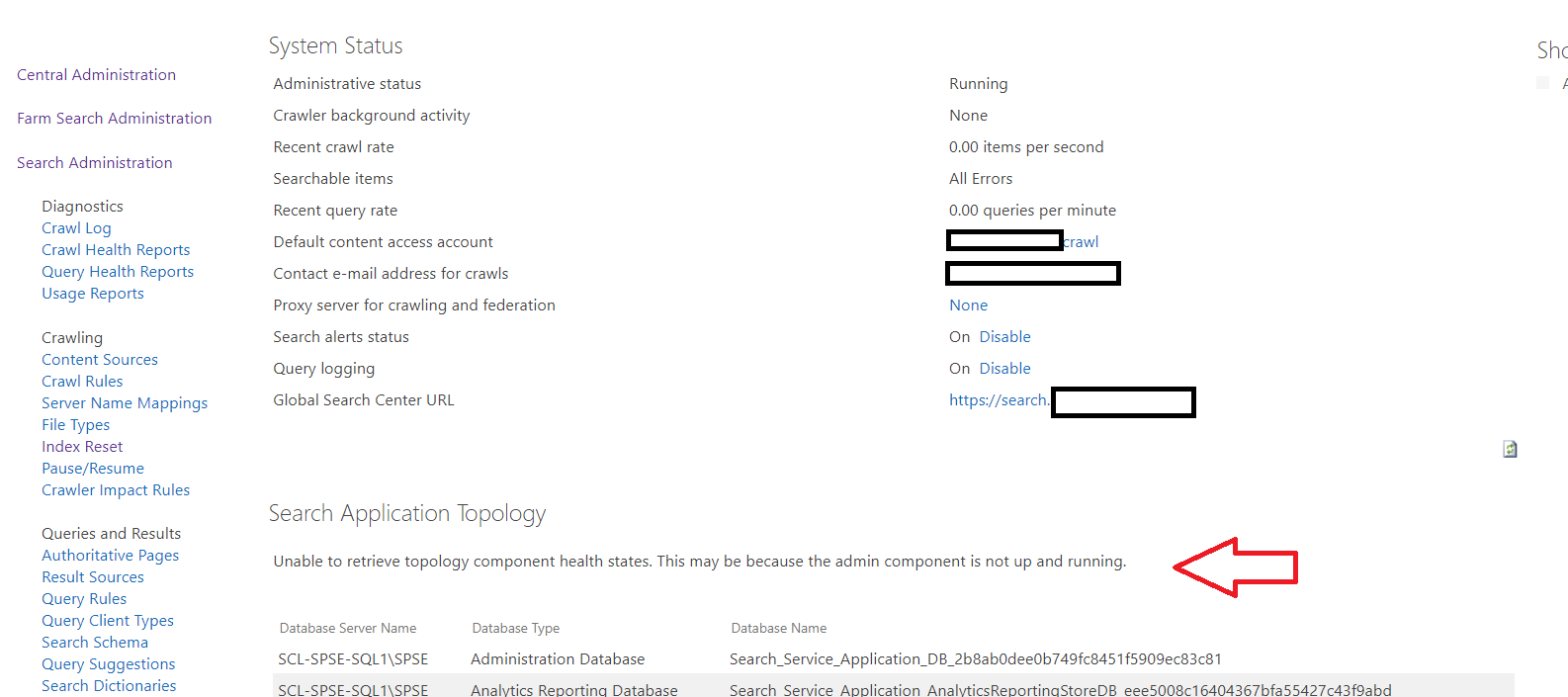The height and width of the screenshot is (697, 1568).
Task: Click the Diagnostics section heading
Action: [x=82, y=207]
